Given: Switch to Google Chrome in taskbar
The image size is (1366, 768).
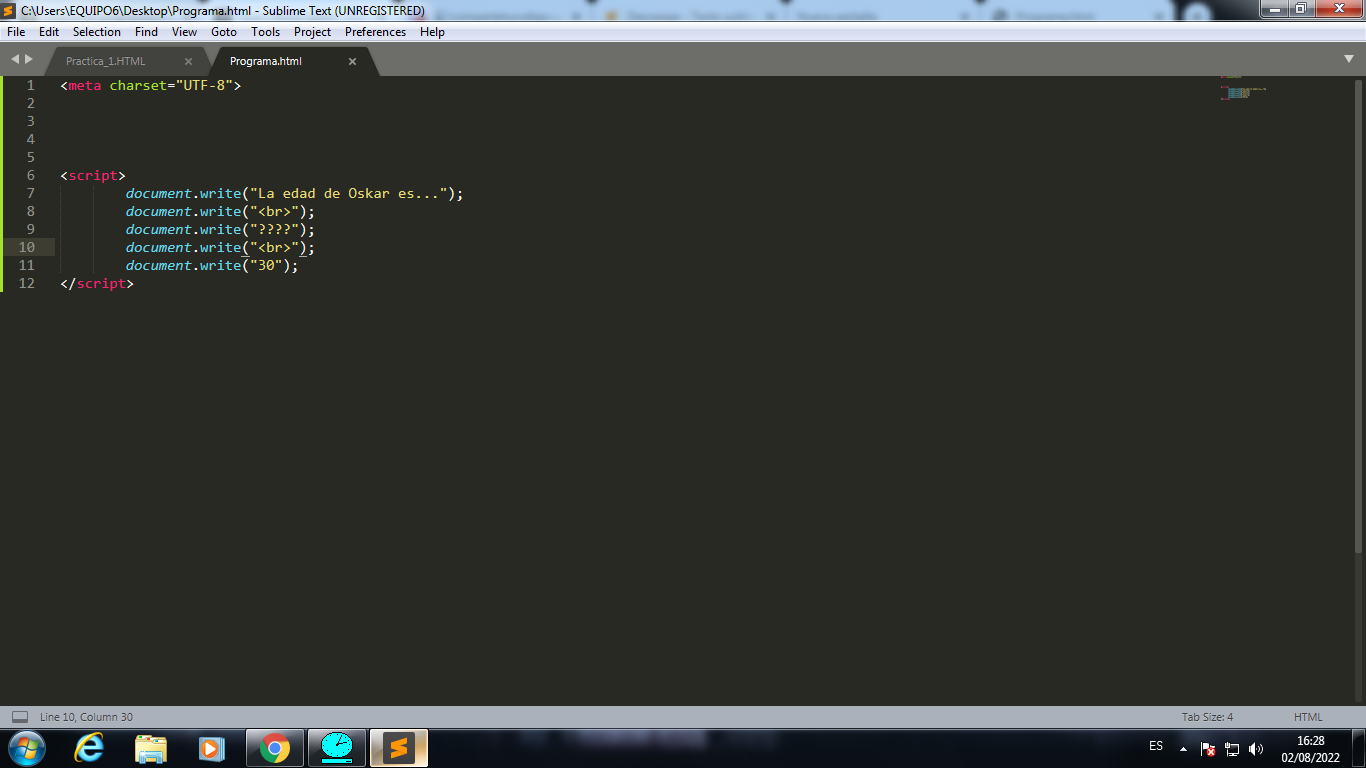Looking at the screenshot, I should (275, 748).
